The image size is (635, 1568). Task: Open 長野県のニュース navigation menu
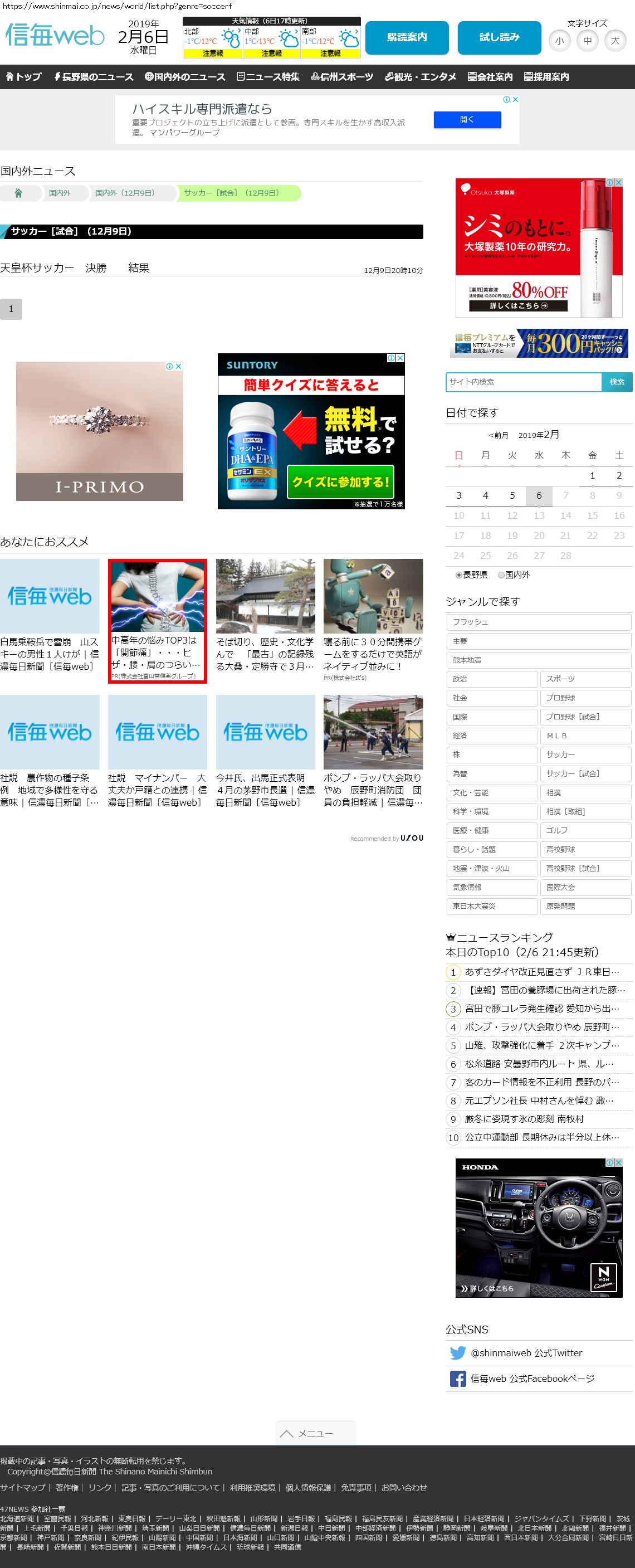pos(93,77)
